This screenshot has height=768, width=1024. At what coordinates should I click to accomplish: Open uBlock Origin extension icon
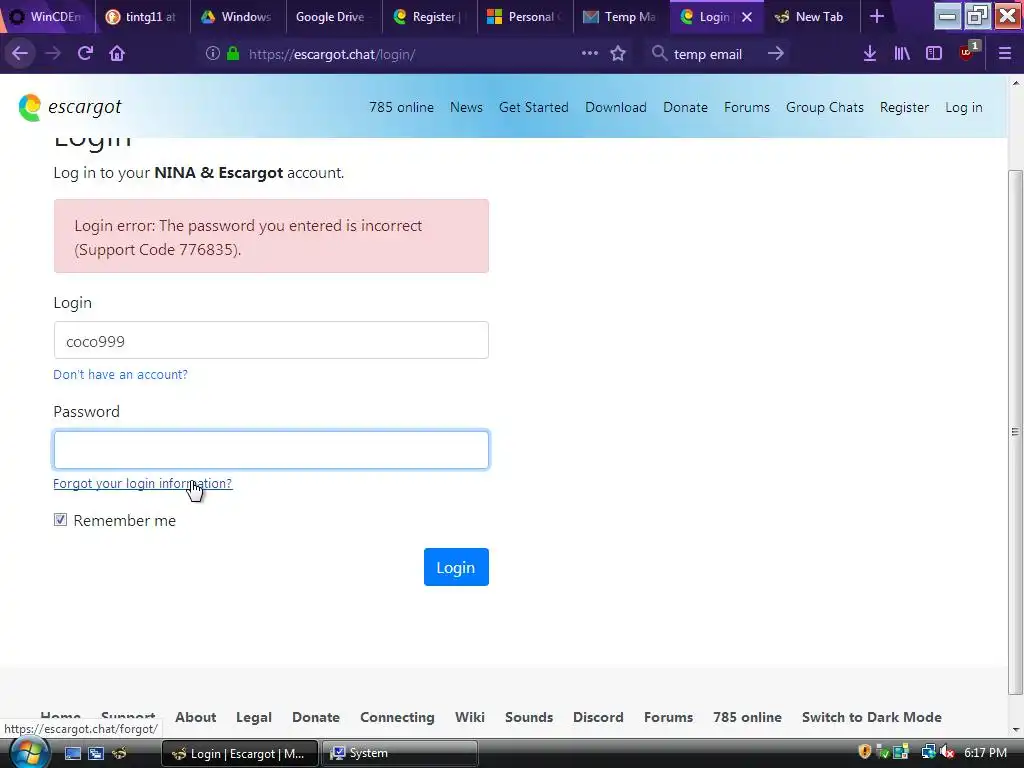tap(968, 52)
